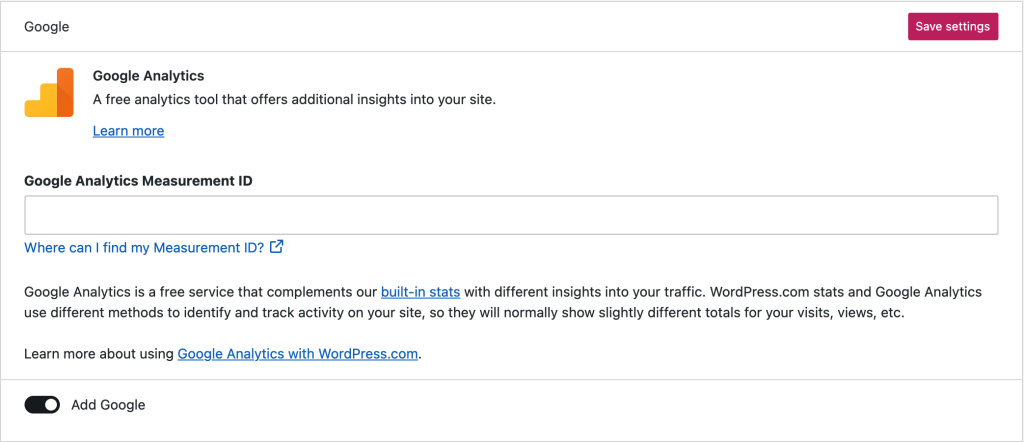
Task: Click the white knob of Add Google switch
Action: 51,405
